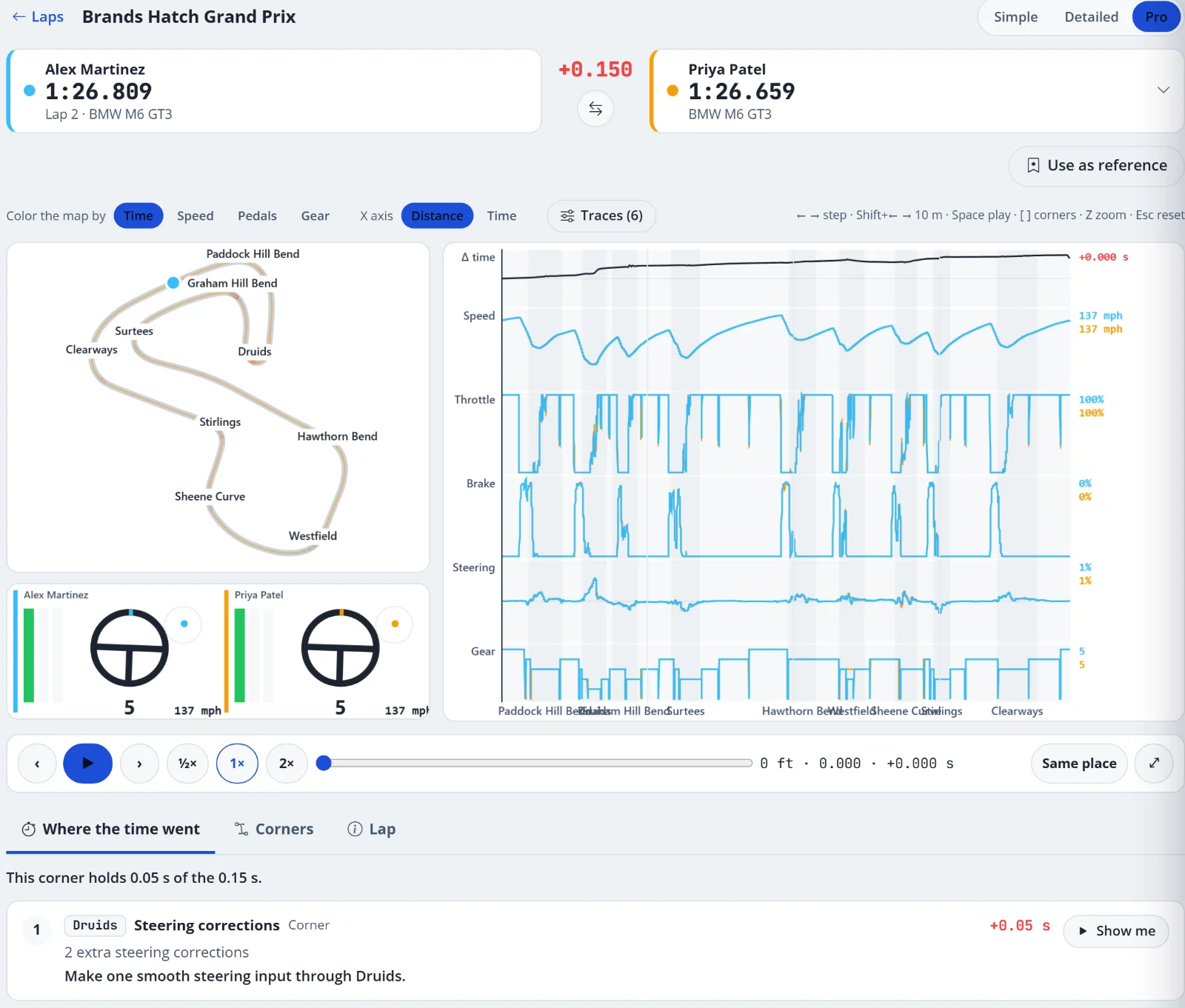
Task: Click Stirlings label on track map
Action: [x=220, y=421]
